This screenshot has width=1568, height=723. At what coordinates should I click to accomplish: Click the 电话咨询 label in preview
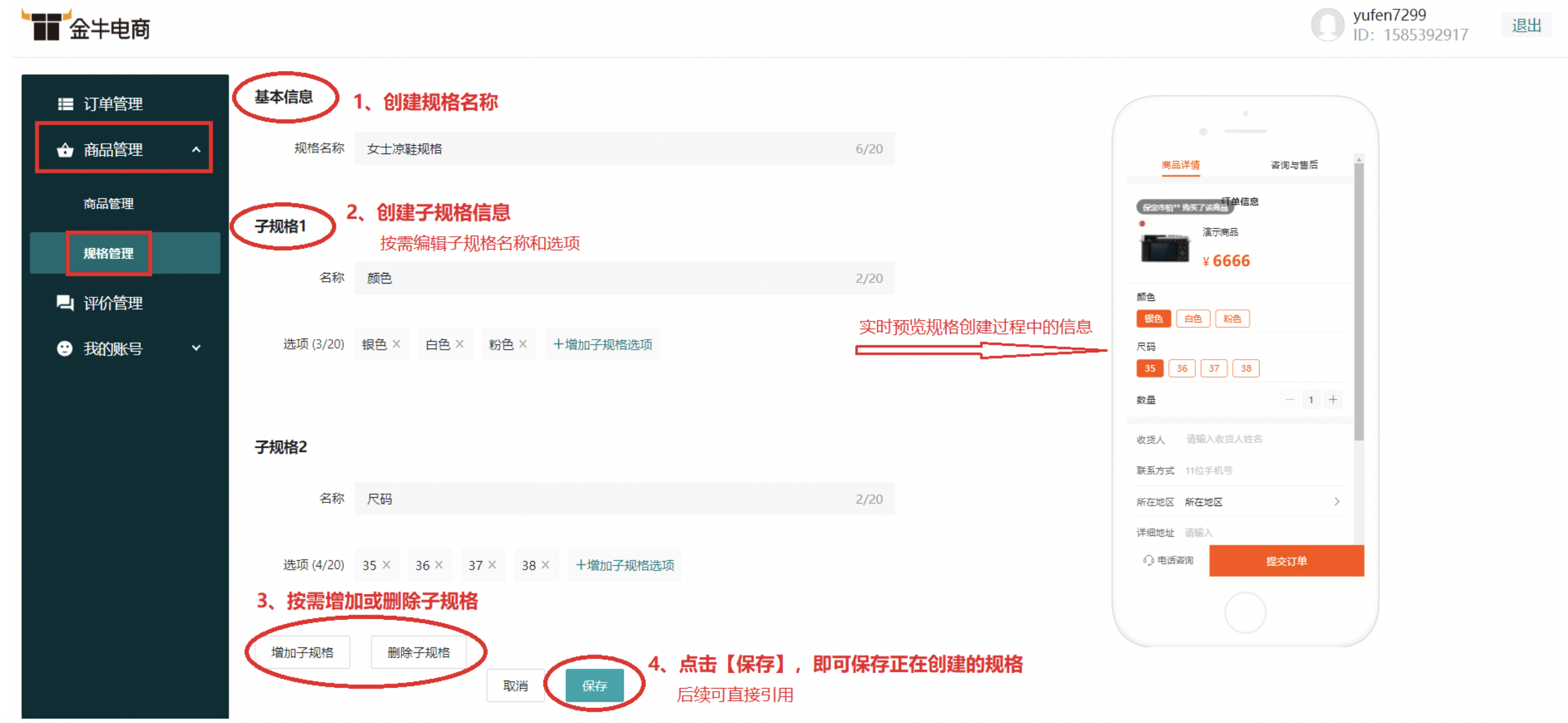[x=1175, y=560]
